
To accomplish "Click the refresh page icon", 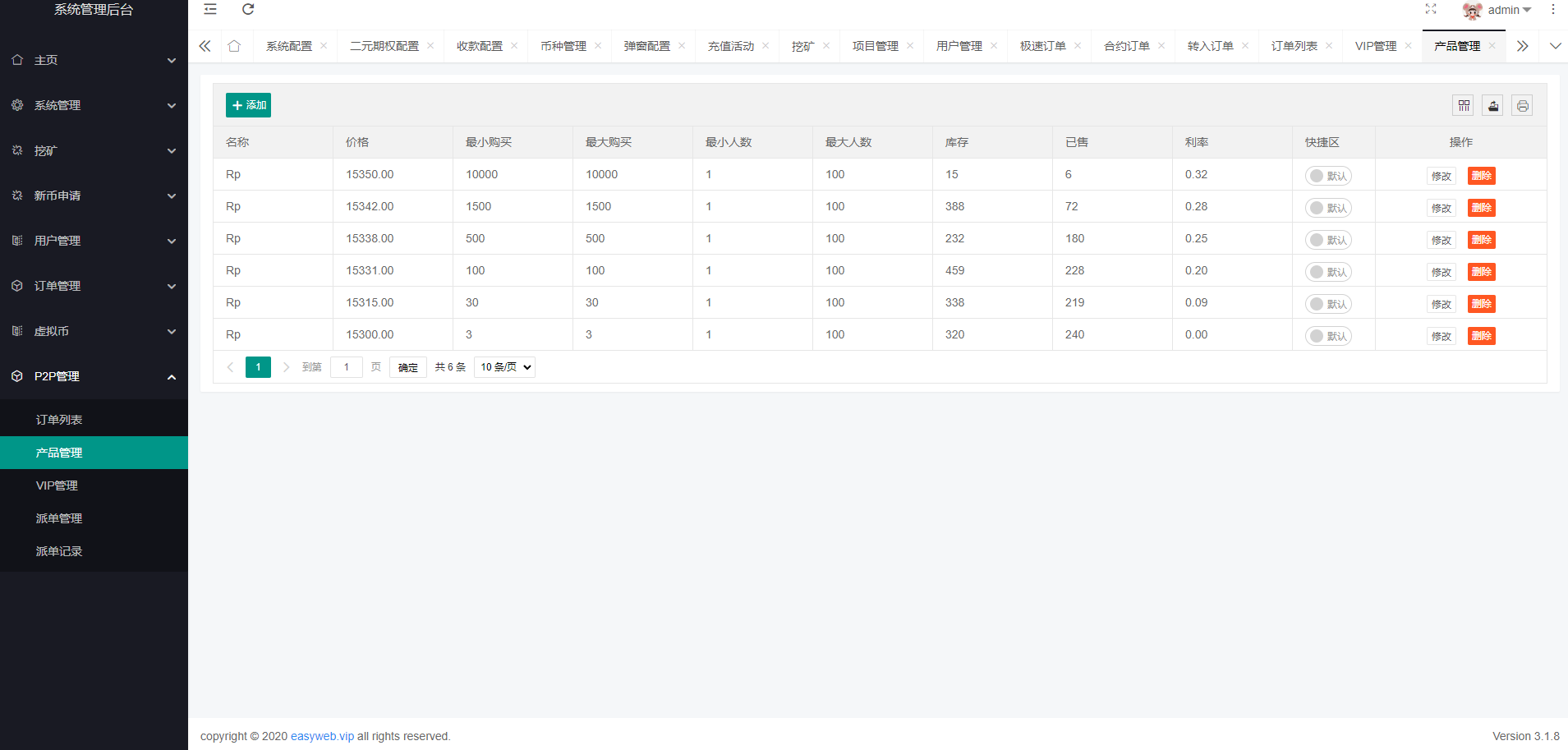I will pyautogui.click(x=248, y=9).
